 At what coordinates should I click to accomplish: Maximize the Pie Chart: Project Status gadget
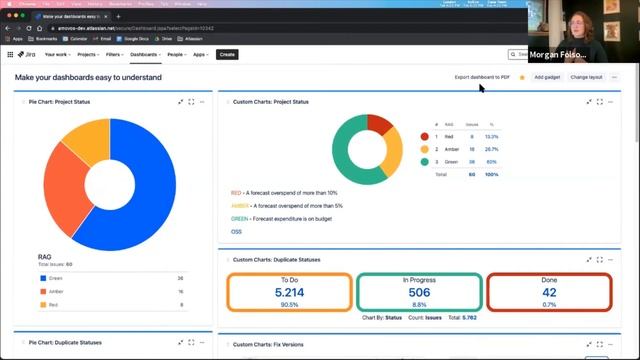[x=191, y=102]
